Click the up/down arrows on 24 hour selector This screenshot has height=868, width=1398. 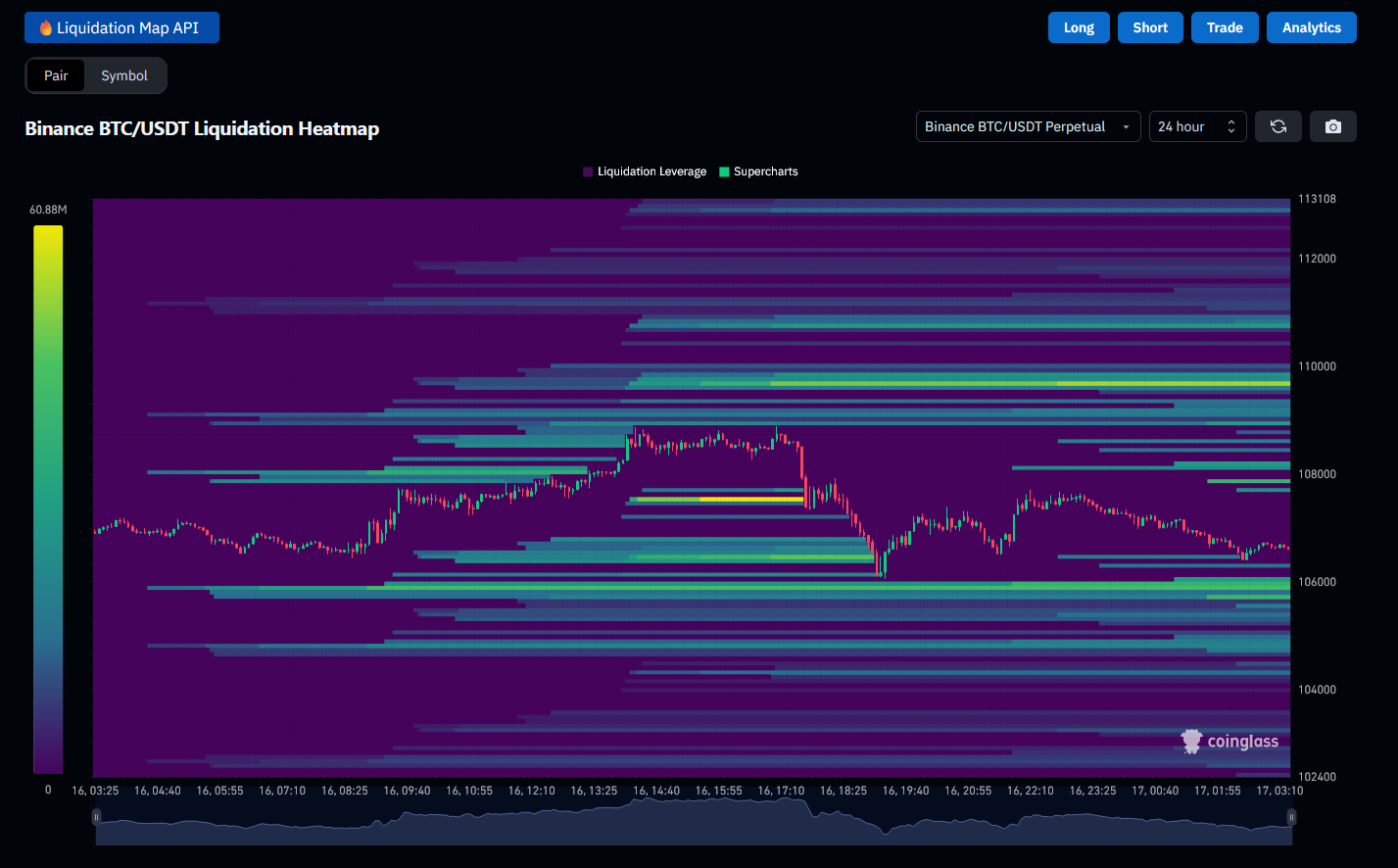(1231, 126)
